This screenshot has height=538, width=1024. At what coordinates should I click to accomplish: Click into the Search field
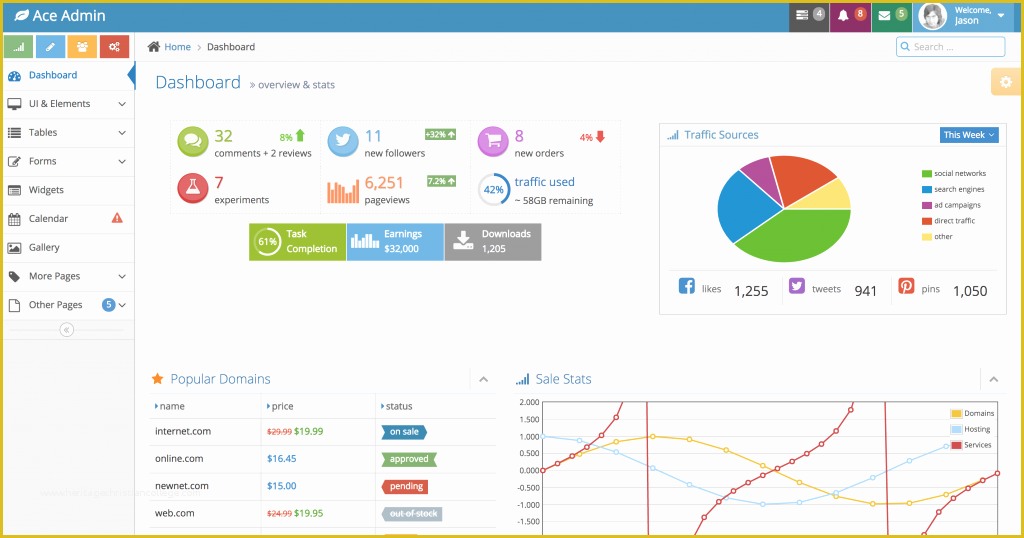point(950,46)
